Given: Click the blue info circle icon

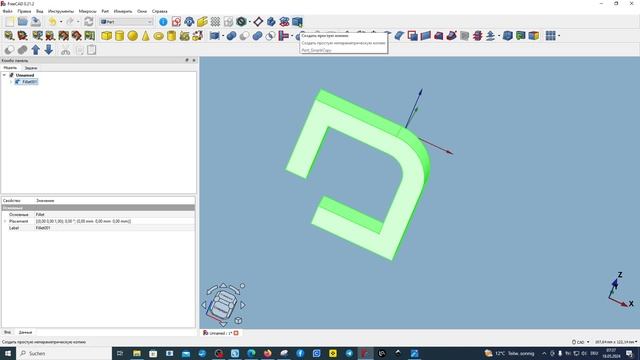Looking at the screenshot, I should pos(163,22).
